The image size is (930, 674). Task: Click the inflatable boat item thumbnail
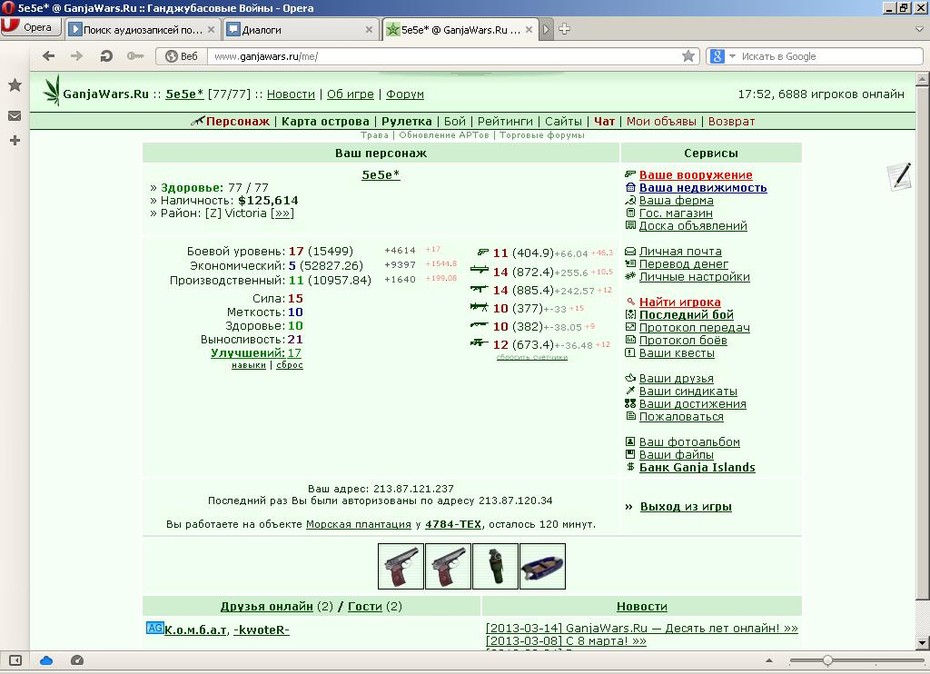(x=543, y=566)
